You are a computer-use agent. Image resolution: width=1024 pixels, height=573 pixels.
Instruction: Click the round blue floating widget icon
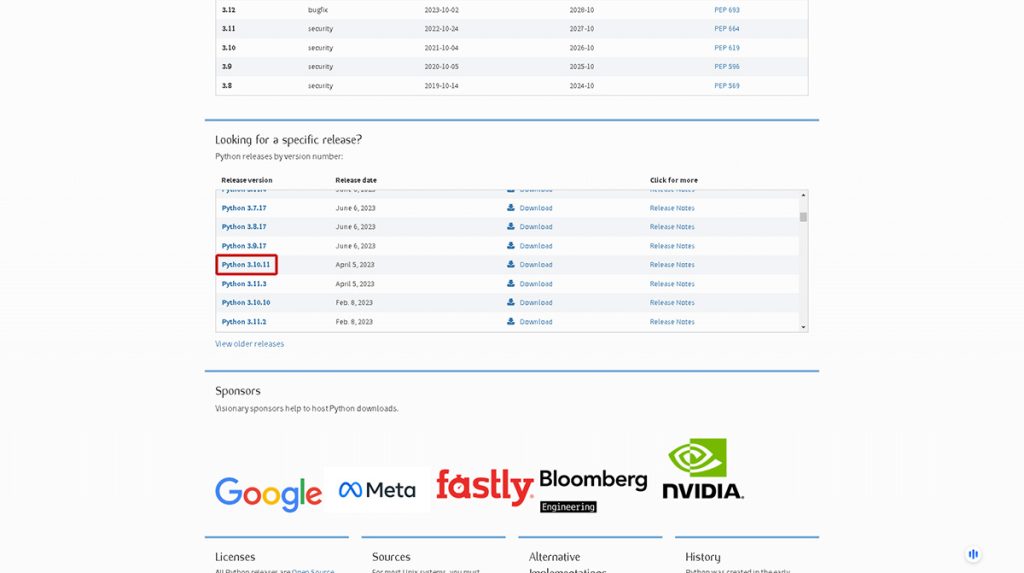pos(973,554)
